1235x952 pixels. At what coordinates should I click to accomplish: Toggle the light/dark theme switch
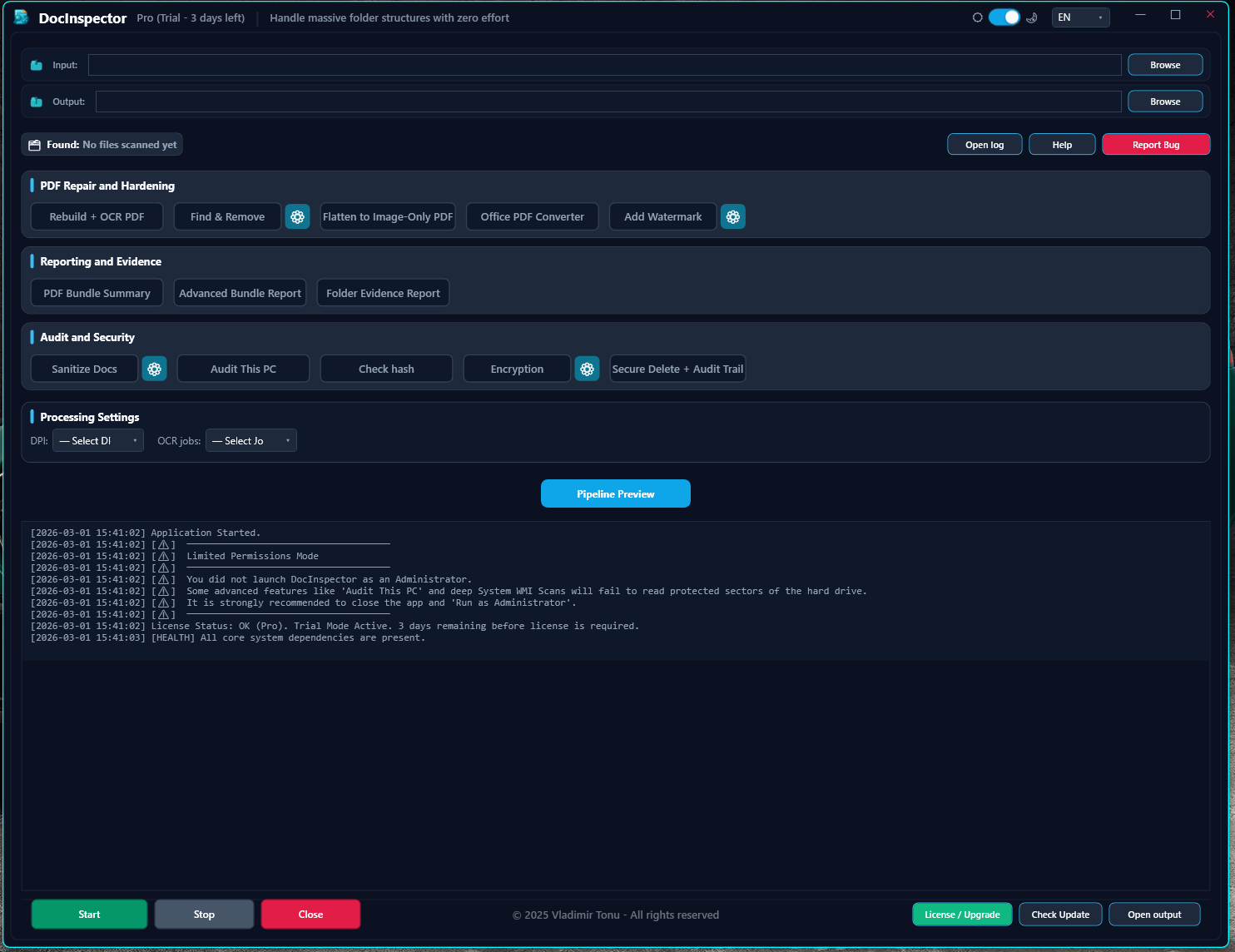click(x=1004, y=17)
